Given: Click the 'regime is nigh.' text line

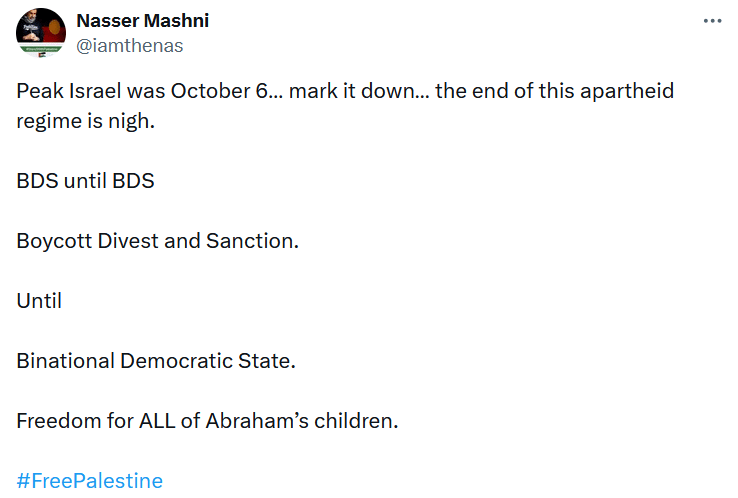Looking at the screenshot, I should 86,121.
